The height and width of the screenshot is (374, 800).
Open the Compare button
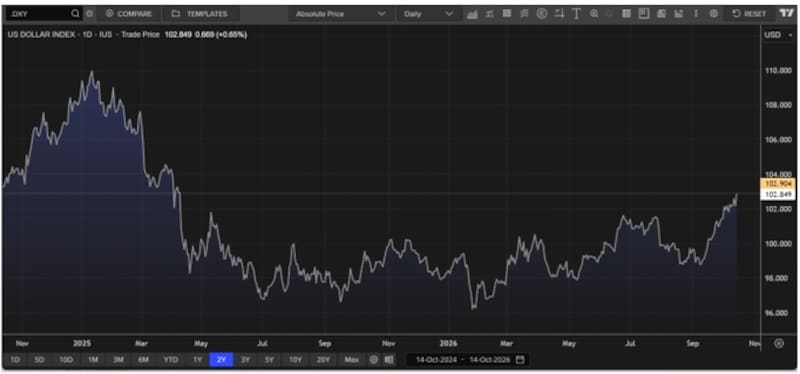coord(129,14)
